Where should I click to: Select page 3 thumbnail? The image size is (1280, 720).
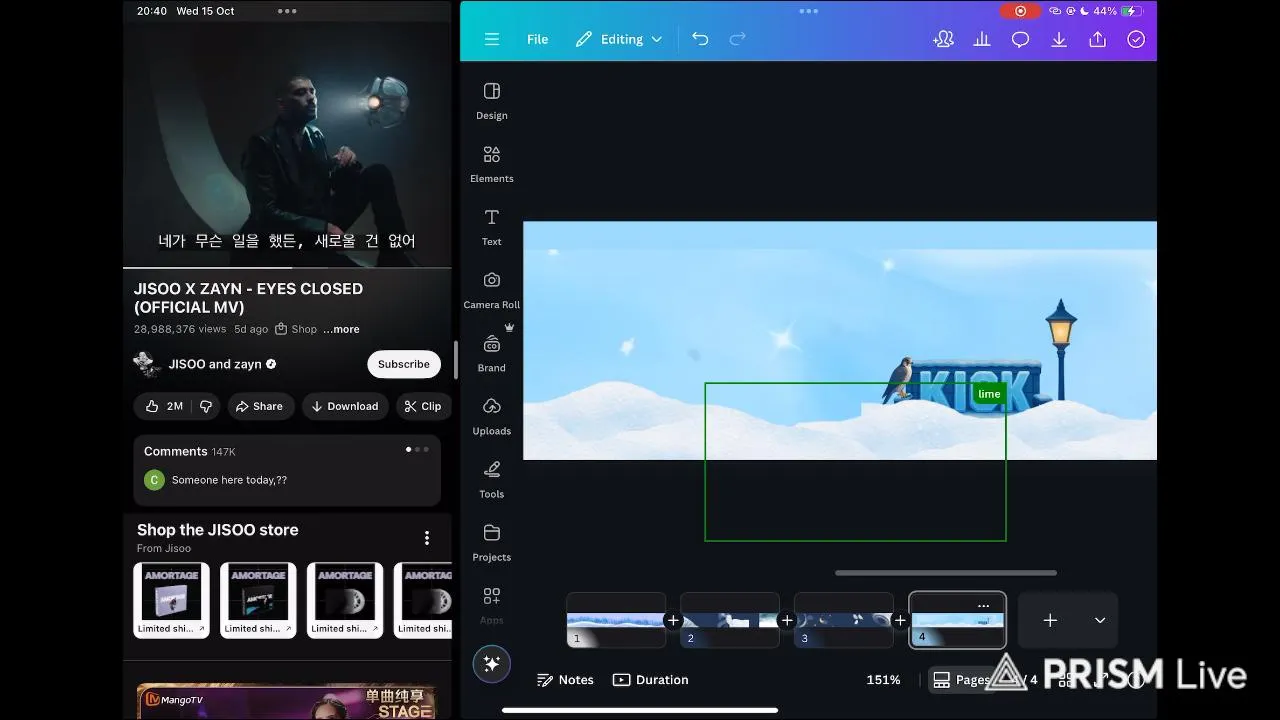(x=843, y=620)
